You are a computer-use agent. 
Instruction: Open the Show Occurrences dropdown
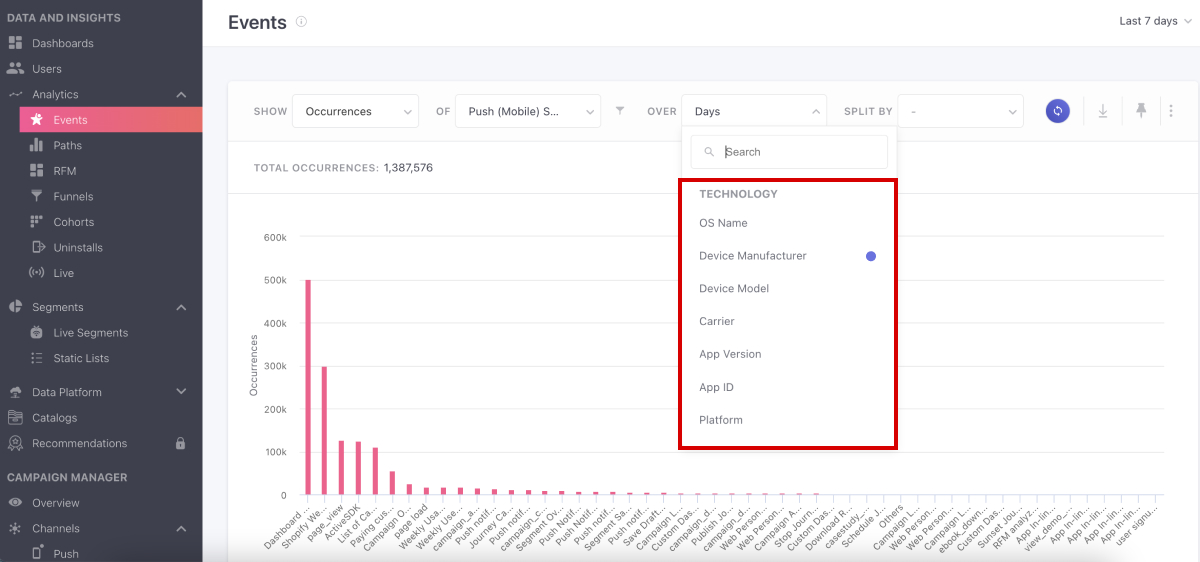pos(355,112)
